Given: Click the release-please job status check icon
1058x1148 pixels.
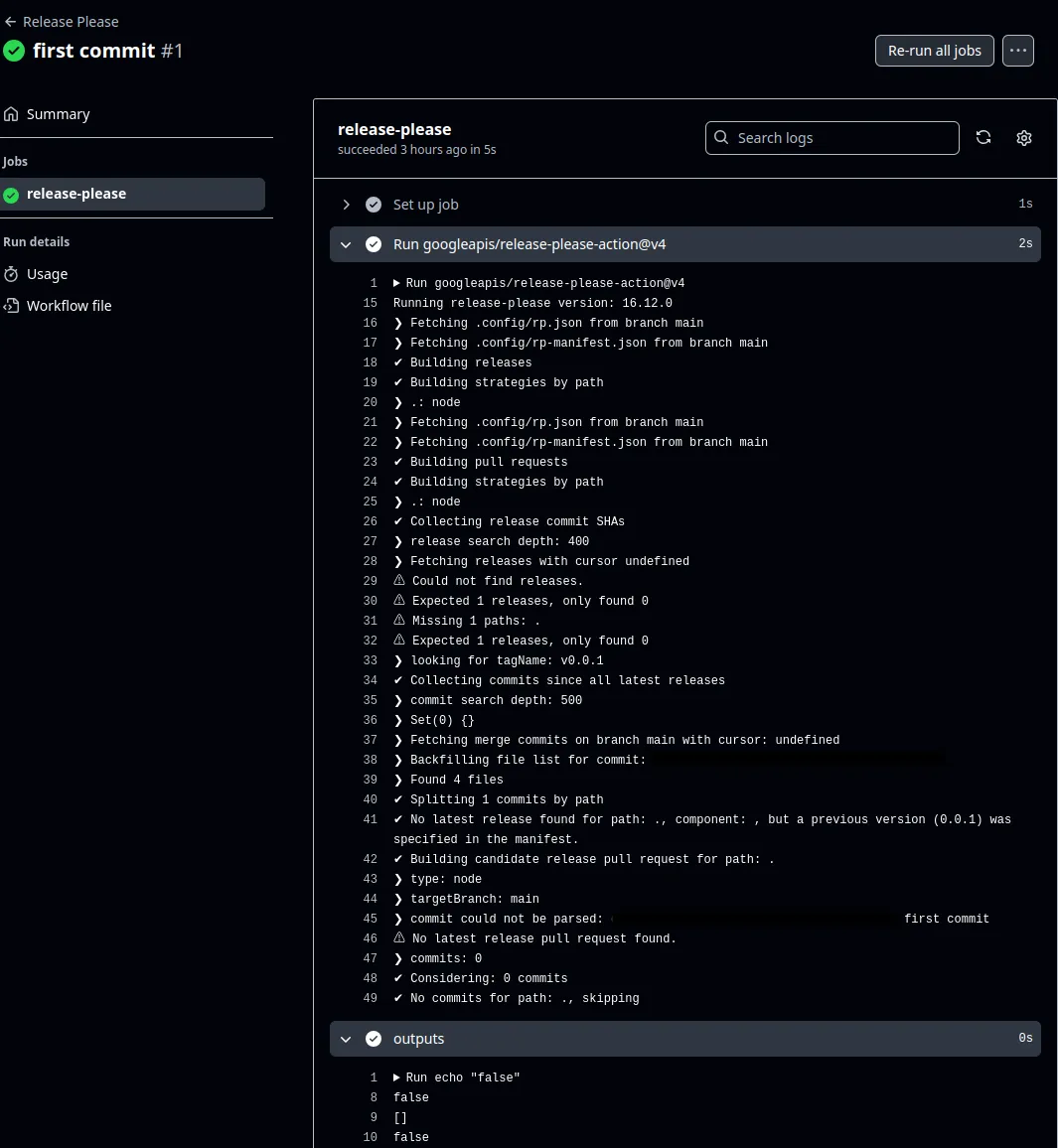Looking at the screenshot, I should pyautogui.click(x=11, y=195).
